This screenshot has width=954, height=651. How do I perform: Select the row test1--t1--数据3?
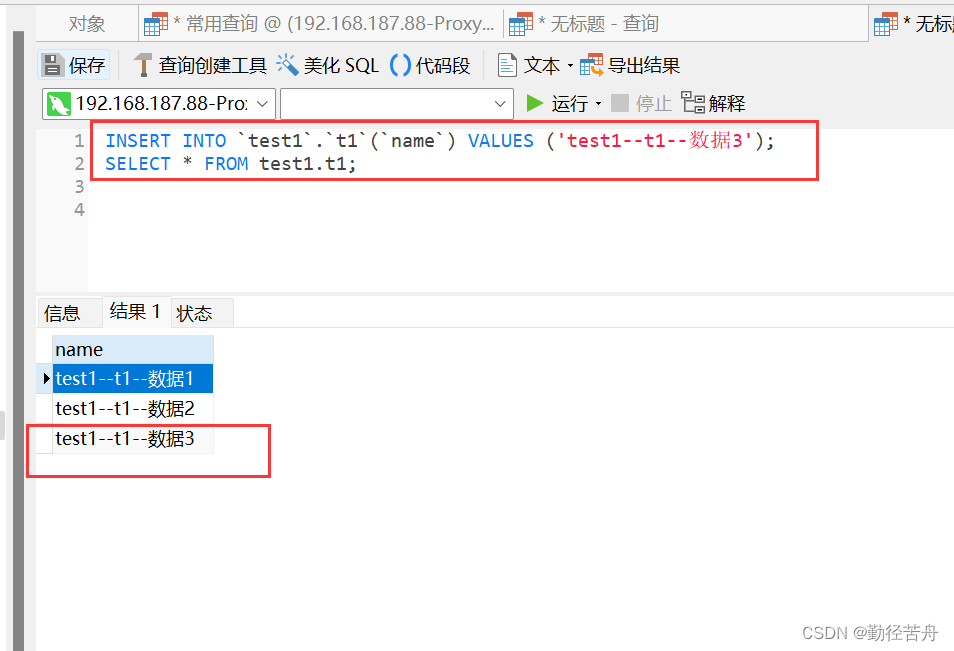[133, 438]
